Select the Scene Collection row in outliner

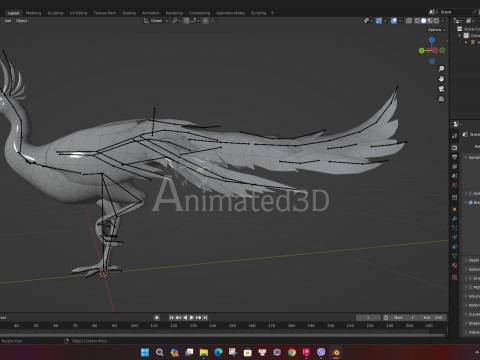(x=469, y=29)
